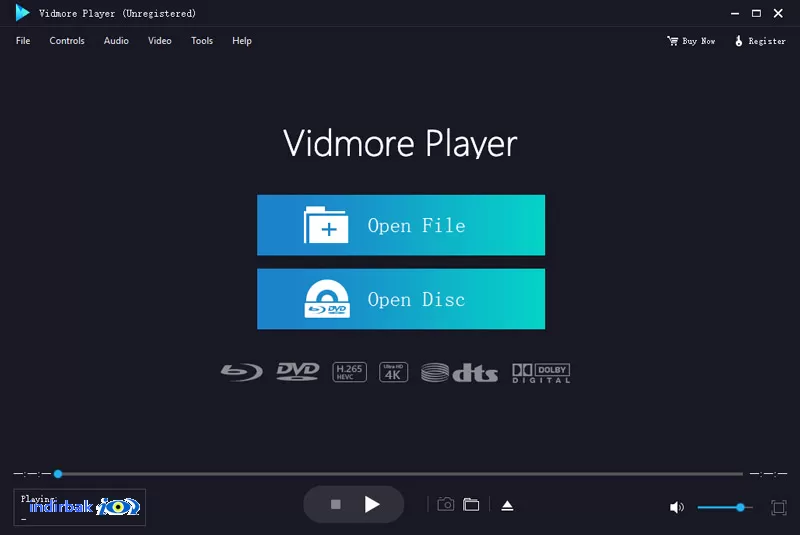
Task: Open the Controls menu
Action: pyautogui.click(x=67, y=41)
